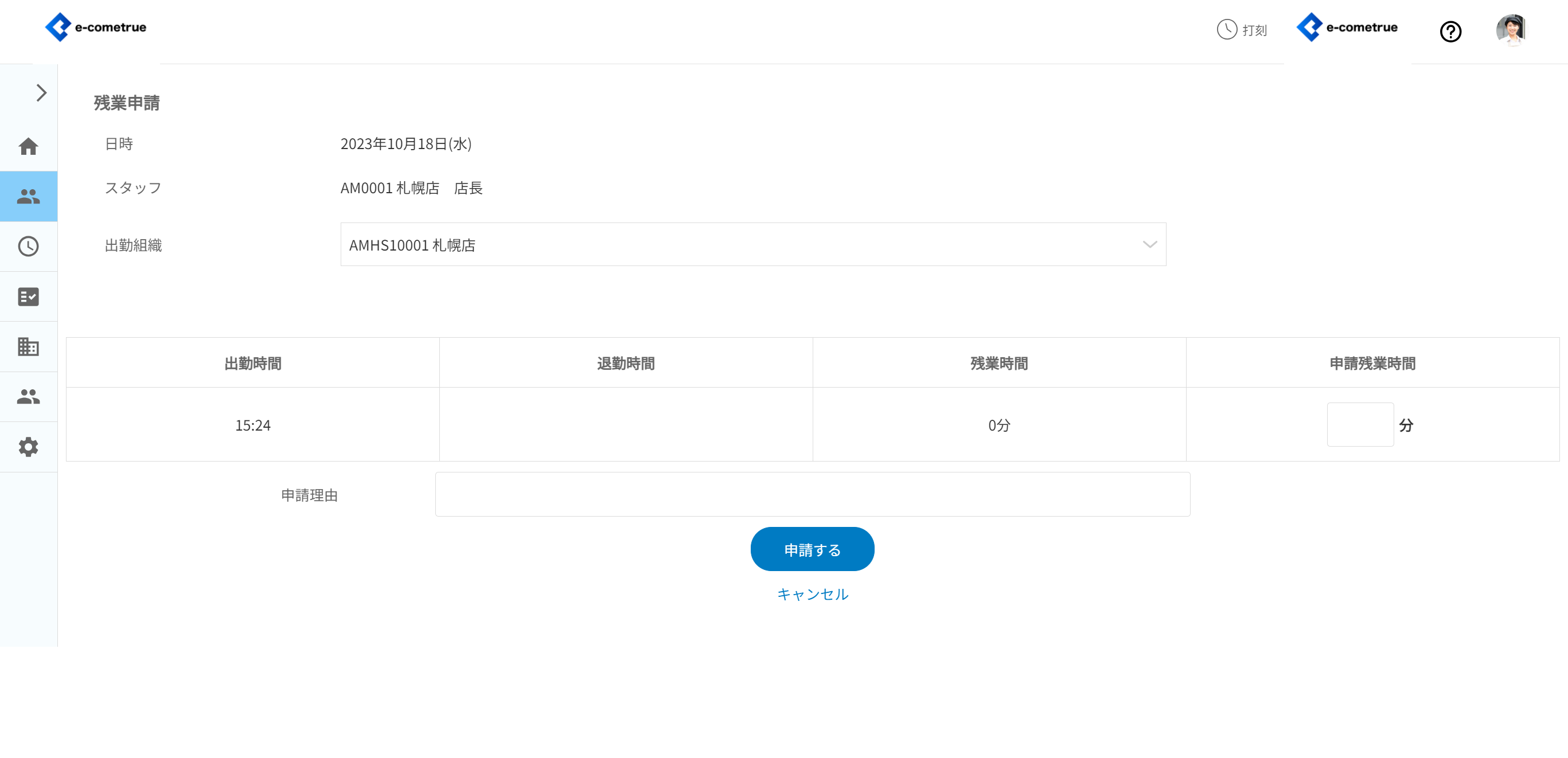This screenshot has width=1568, height=758.
Task: Click the キャンセル link
Action: tap(812, 595)
